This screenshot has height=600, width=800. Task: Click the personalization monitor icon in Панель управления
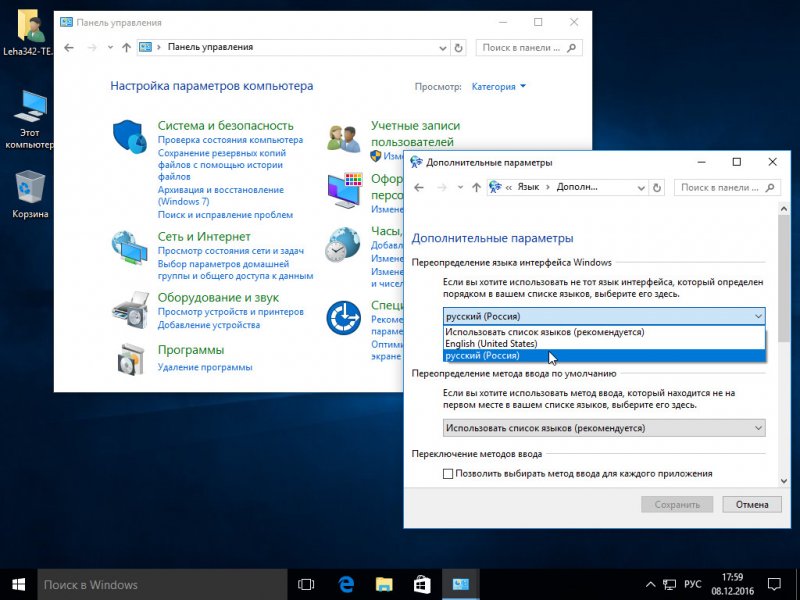coord(344,190)
